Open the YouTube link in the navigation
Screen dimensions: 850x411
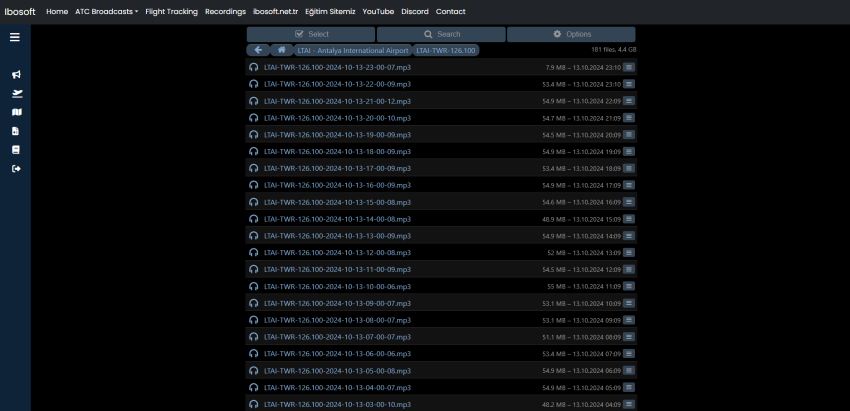click(x=378, y=11)
